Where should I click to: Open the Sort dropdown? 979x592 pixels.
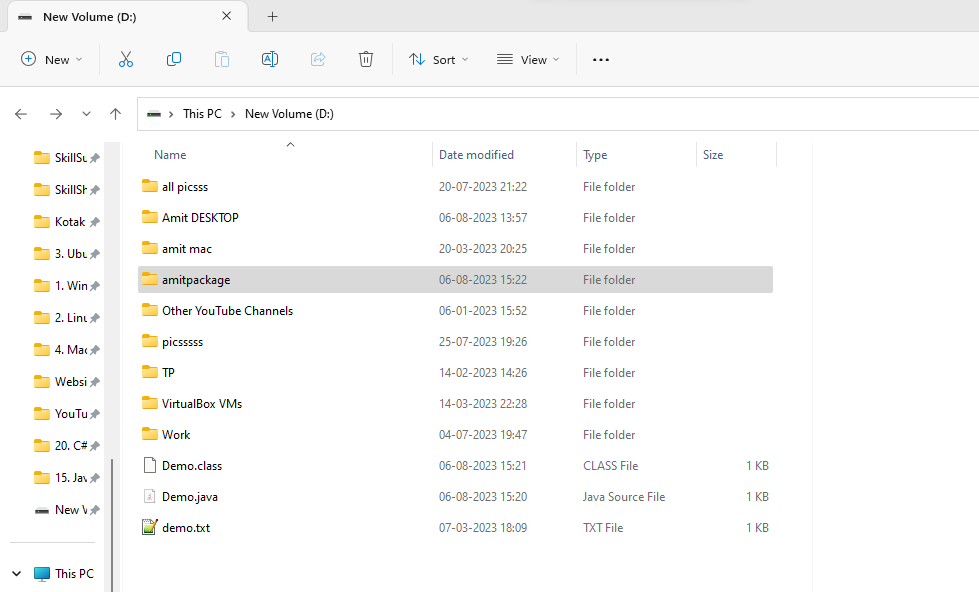click(x=438, y=59)
